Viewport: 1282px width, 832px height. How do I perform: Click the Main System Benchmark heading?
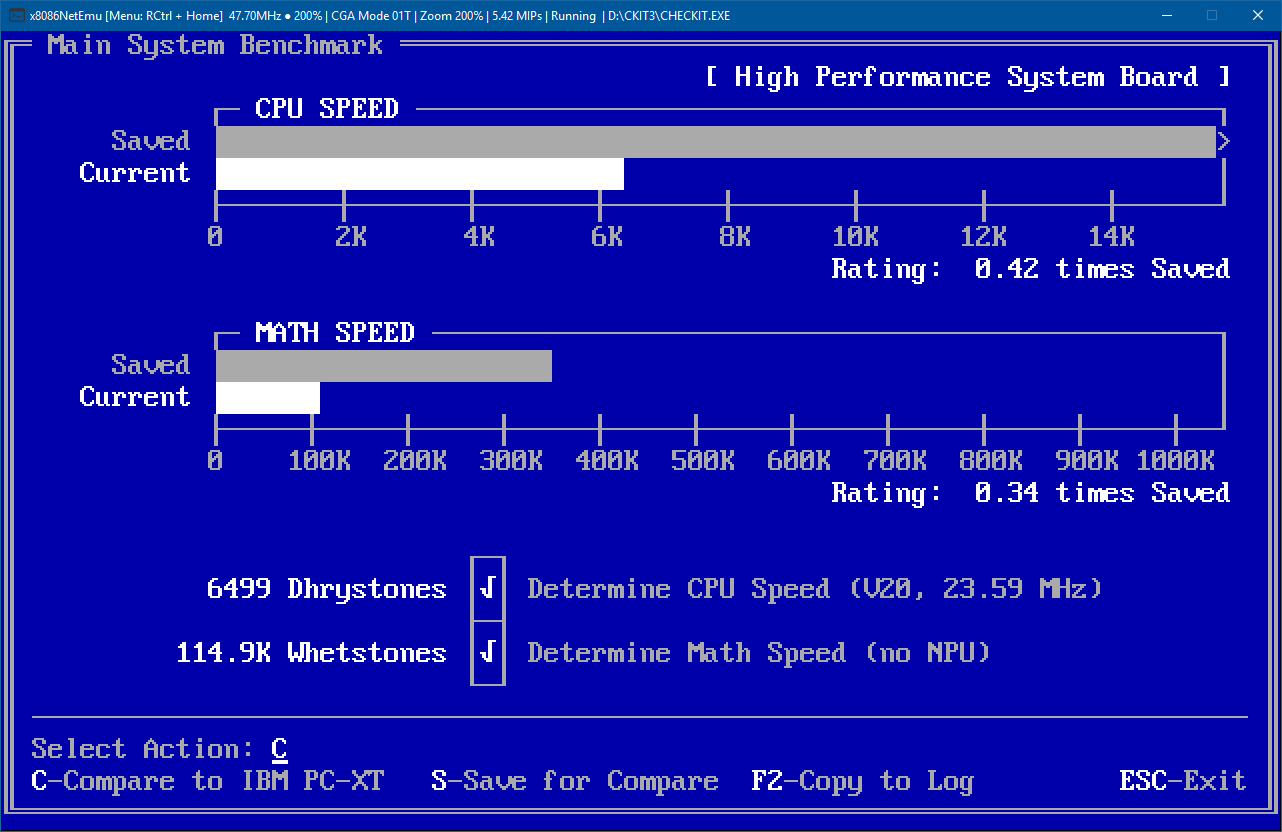tap(217, 44)
